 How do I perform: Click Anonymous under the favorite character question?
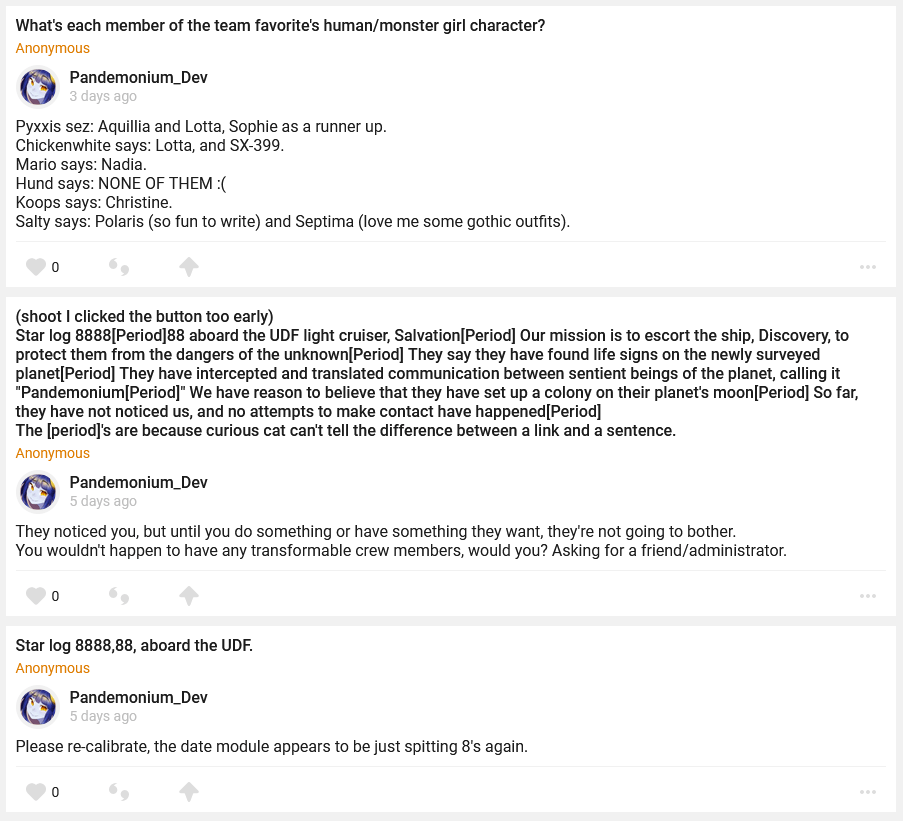click(52, 48)
